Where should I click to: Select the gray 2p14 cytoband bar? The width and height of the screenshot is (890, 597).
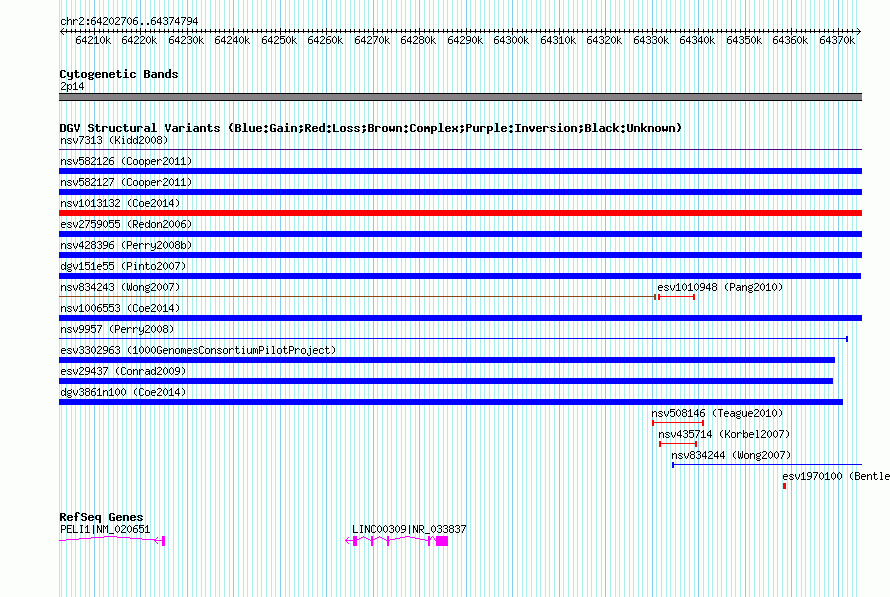click(x=460, y=97)
